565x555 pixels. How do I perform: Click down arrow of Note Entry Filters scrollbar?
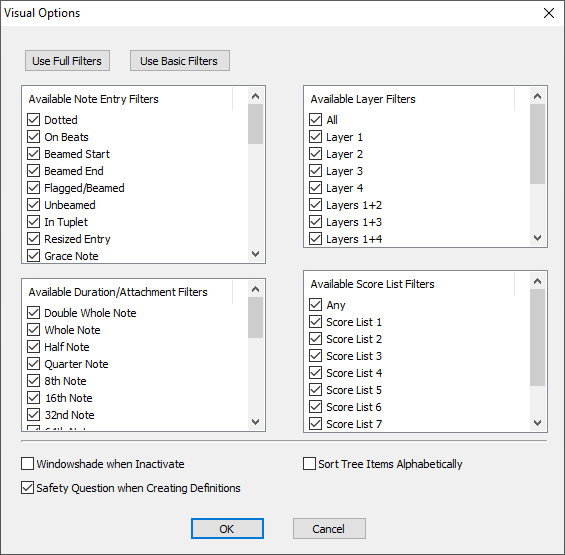pyautogui.click(x=255, y=254)
